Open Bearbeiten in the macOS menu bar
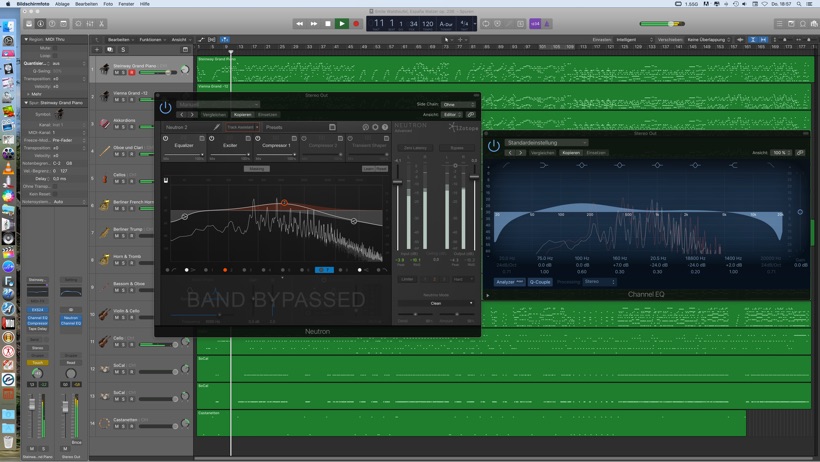 point(86,4)
